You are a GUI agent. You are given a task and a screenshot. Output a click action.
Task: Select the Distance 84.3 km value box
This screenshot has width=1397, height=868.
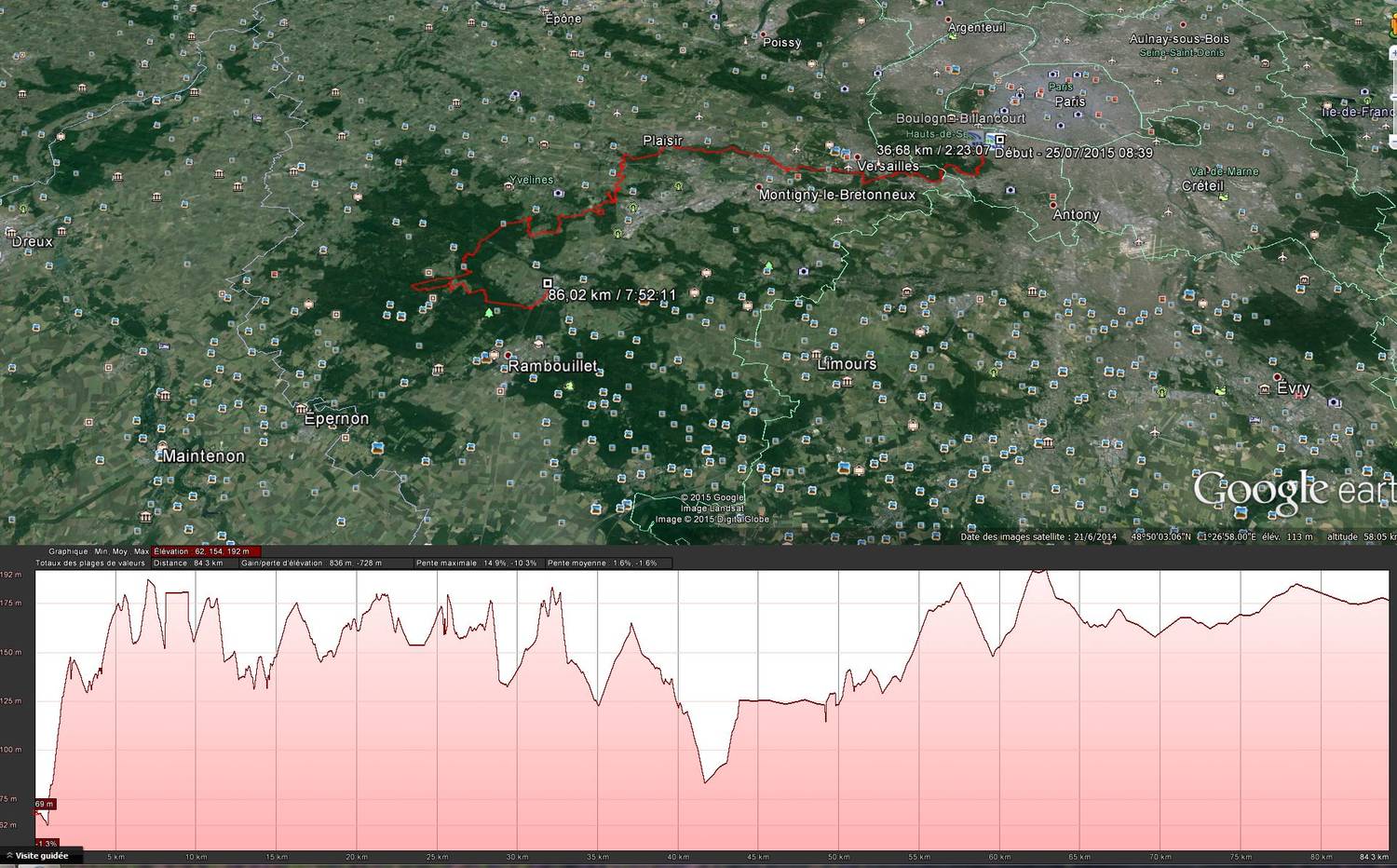(x=195, y=563)
